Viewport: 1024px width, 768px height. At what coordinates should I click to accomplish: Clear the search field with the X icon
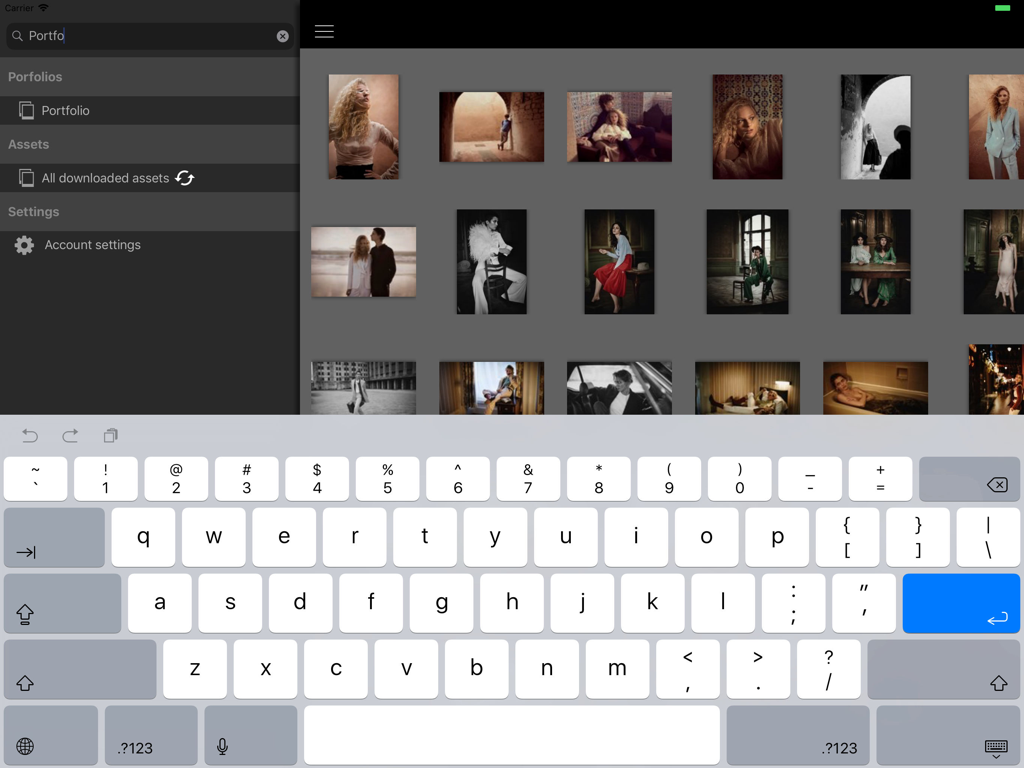tap(283, 36)
